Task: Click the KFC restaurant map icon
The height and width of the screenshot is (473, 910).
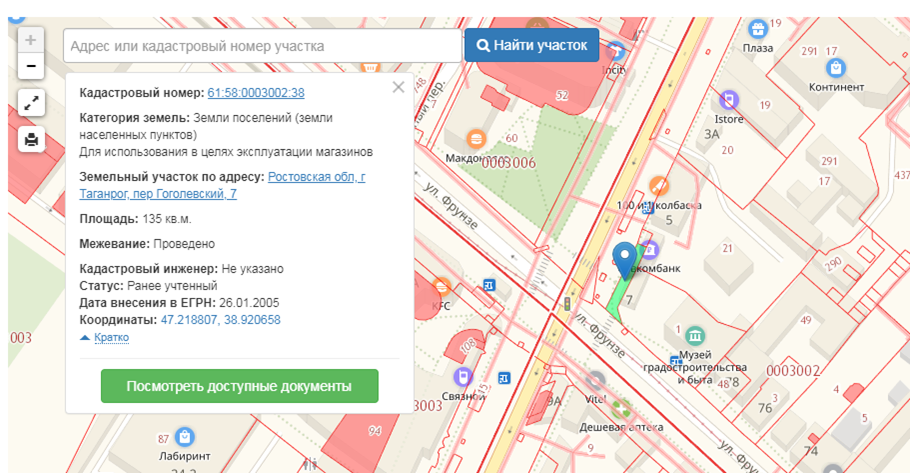Action: (x=441, y=286)
